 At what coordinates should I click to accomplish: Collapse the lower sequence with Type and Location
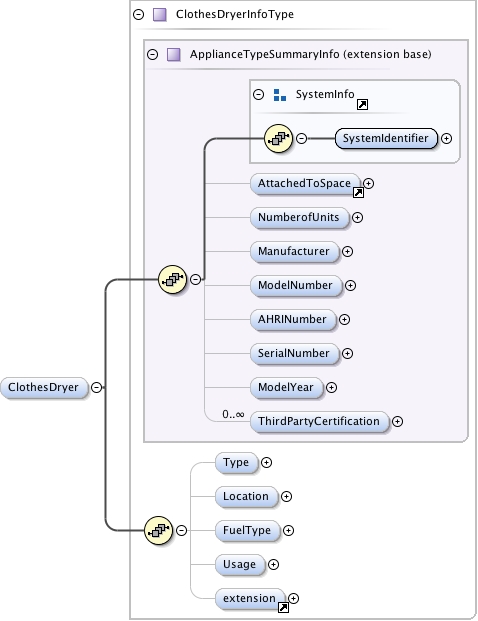coord(181,530)
